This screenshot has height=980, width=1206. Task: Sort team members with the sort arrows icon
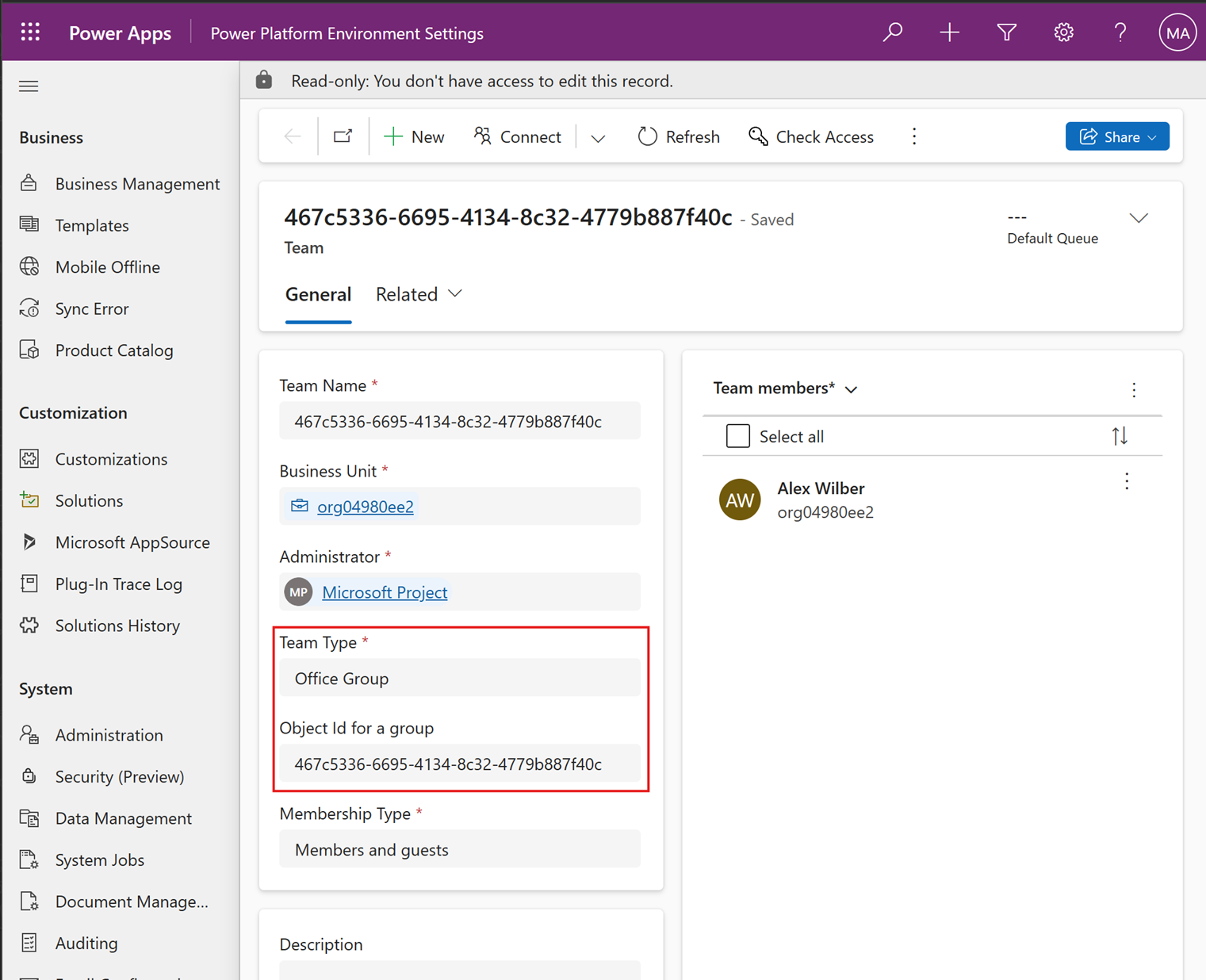coord(1120,436)
